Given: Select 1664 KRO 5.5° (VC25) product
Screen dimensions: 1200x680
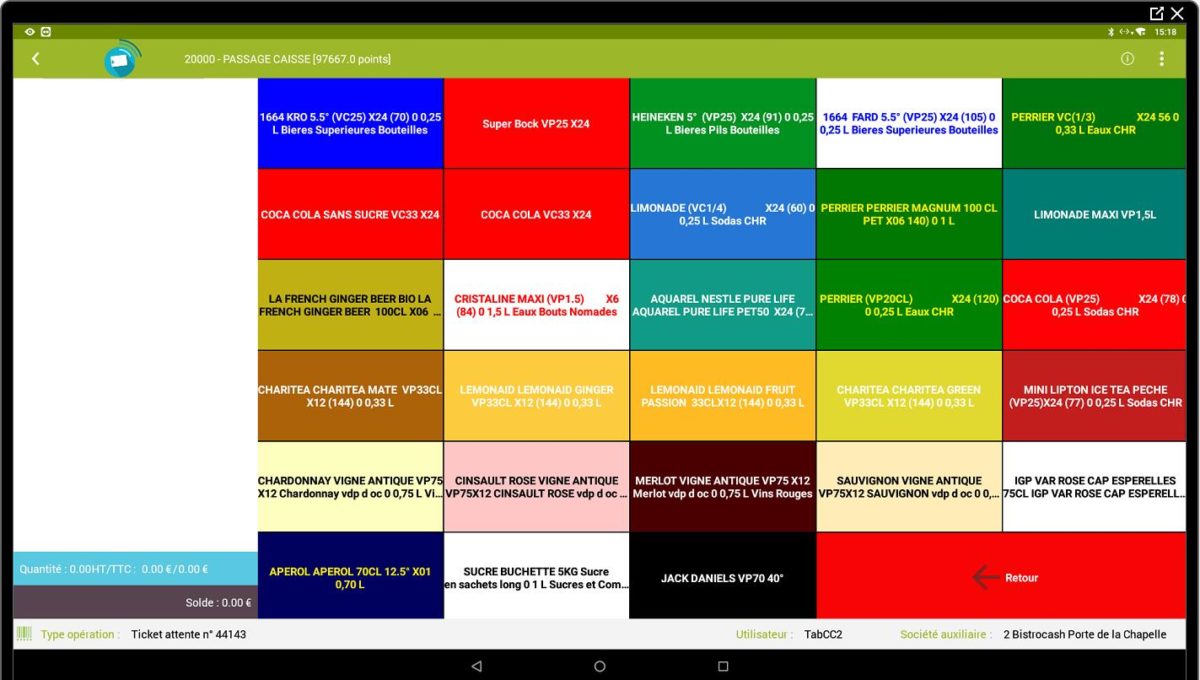Looking at the screenshot, I should point(350,123).
